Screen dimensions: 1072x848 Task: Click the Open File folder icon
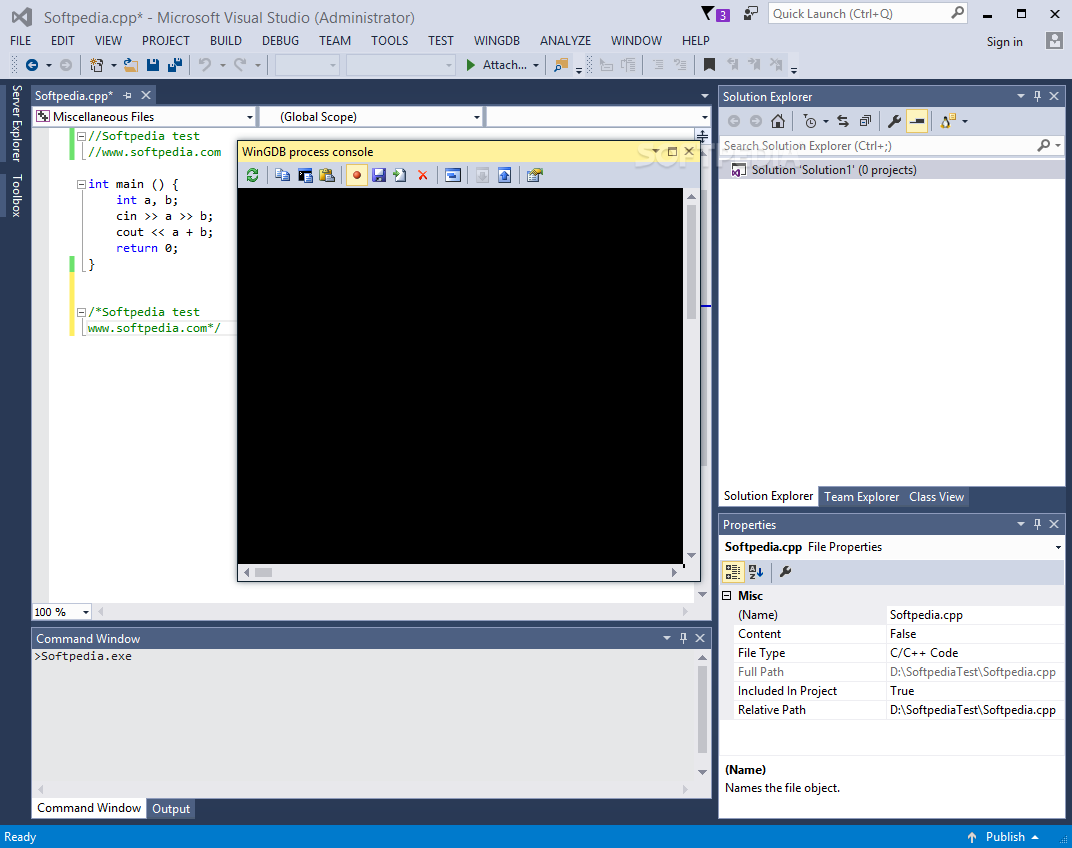(131, 65)
